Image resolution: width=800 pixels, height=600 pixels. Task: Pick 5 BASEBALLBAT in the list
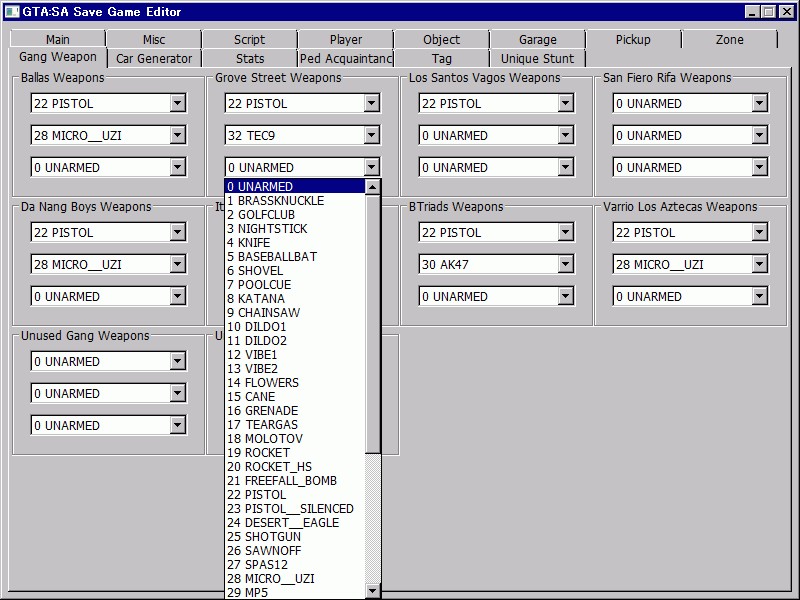pyautogui.click(x=295, y=257)
